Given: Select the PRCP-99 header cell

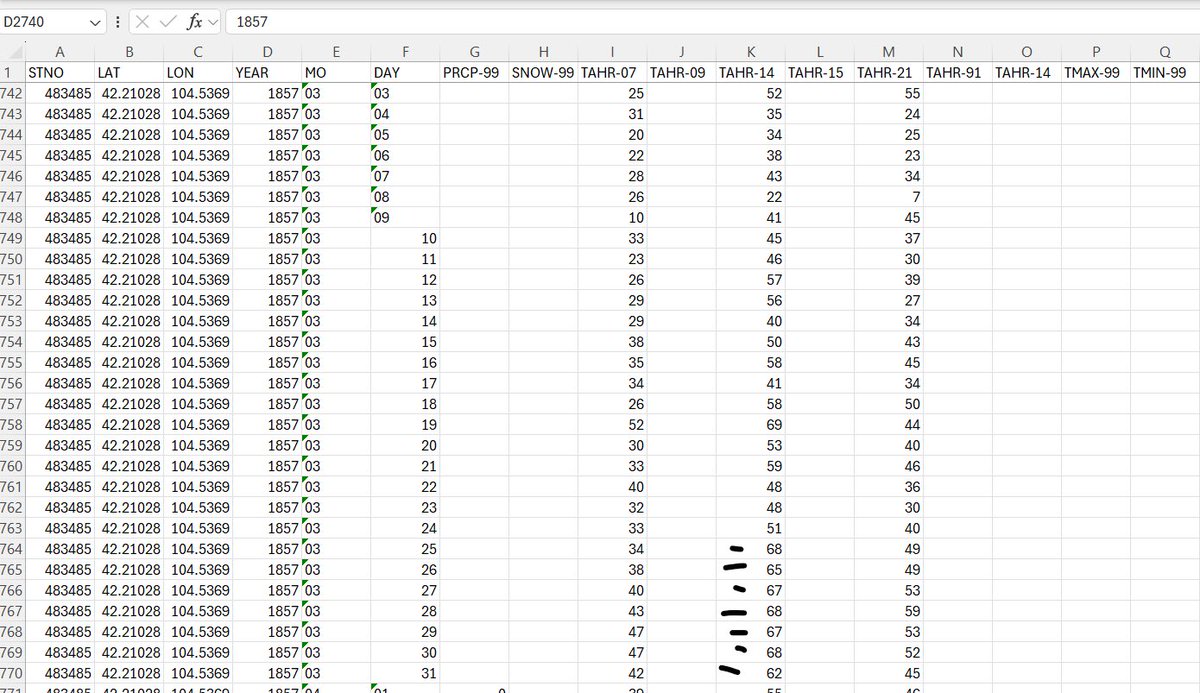Looking at the screenshot, I should click(x=474, y=73).
